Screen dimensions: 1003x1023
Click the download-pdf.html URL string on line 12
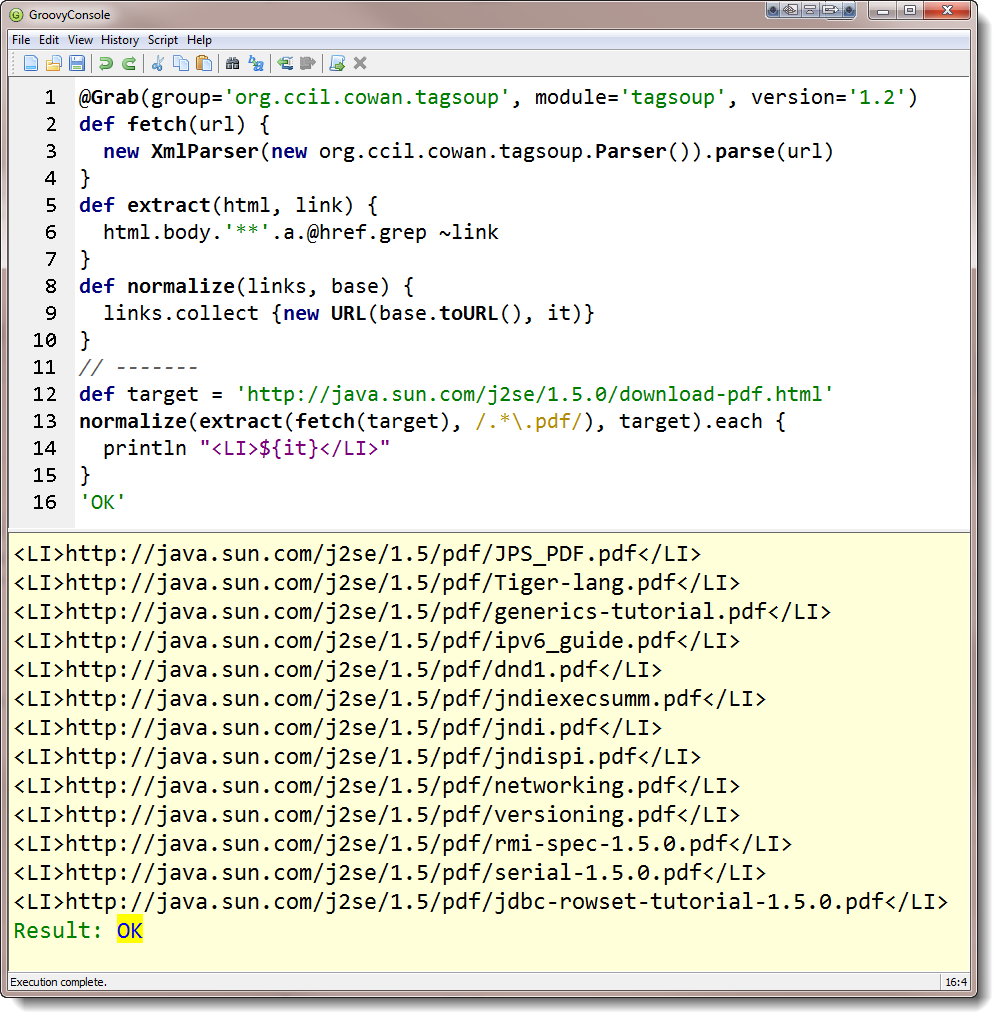[x=534, y=394]
